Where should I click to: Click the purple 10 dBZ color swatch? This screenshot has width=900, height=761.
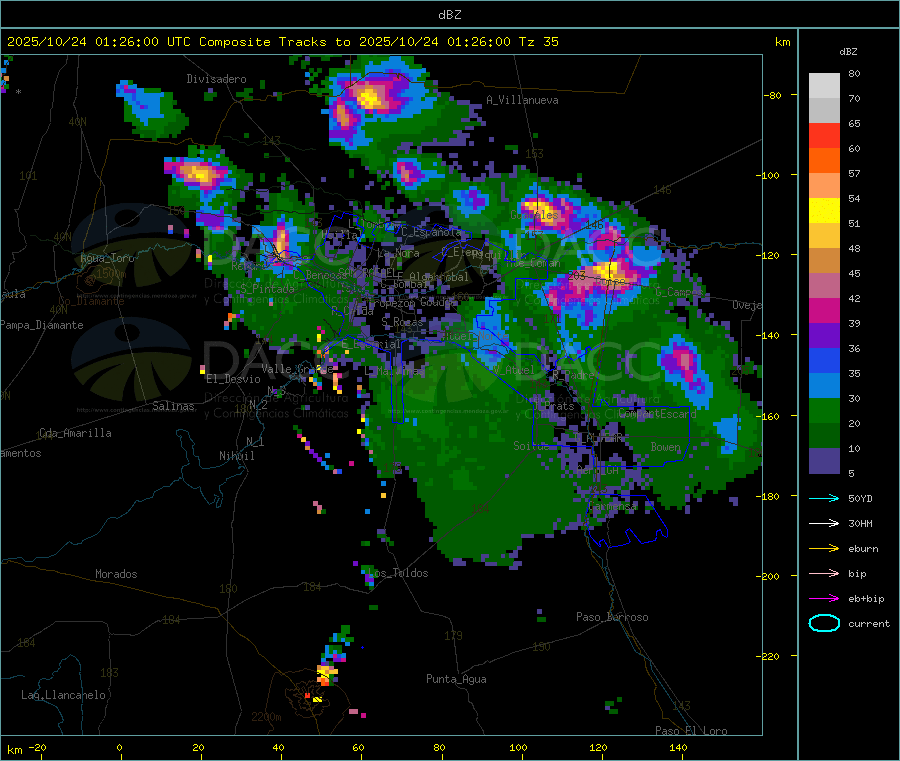(824, 461)
